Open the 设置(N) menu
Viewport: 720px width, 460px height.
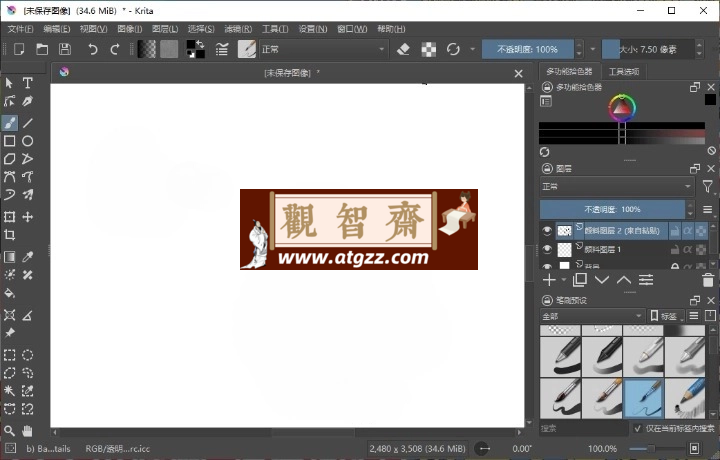tap(313, 29)
